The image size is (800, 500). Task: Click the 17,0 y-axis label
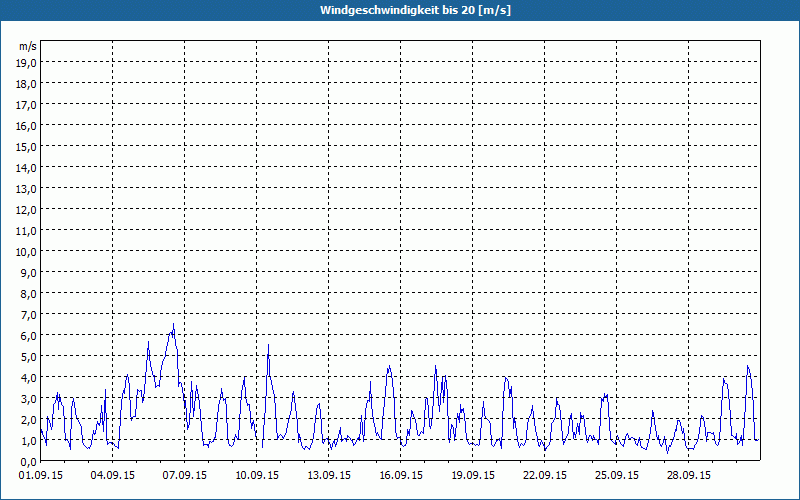click(26, 105)
